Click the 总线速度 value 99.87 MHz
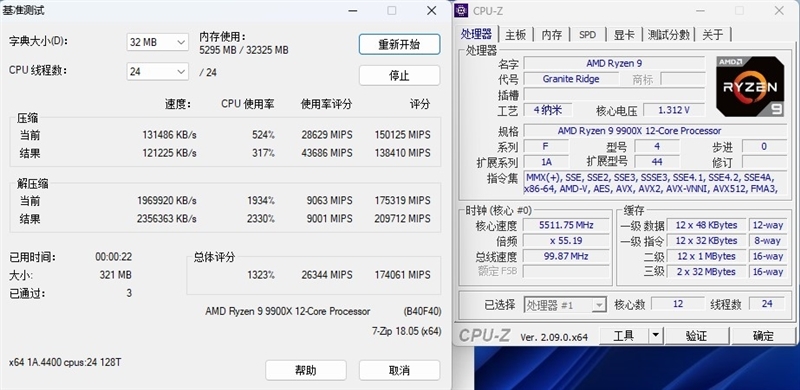The width and height of the screenshot is (800, 390). (x=566, y=256)
